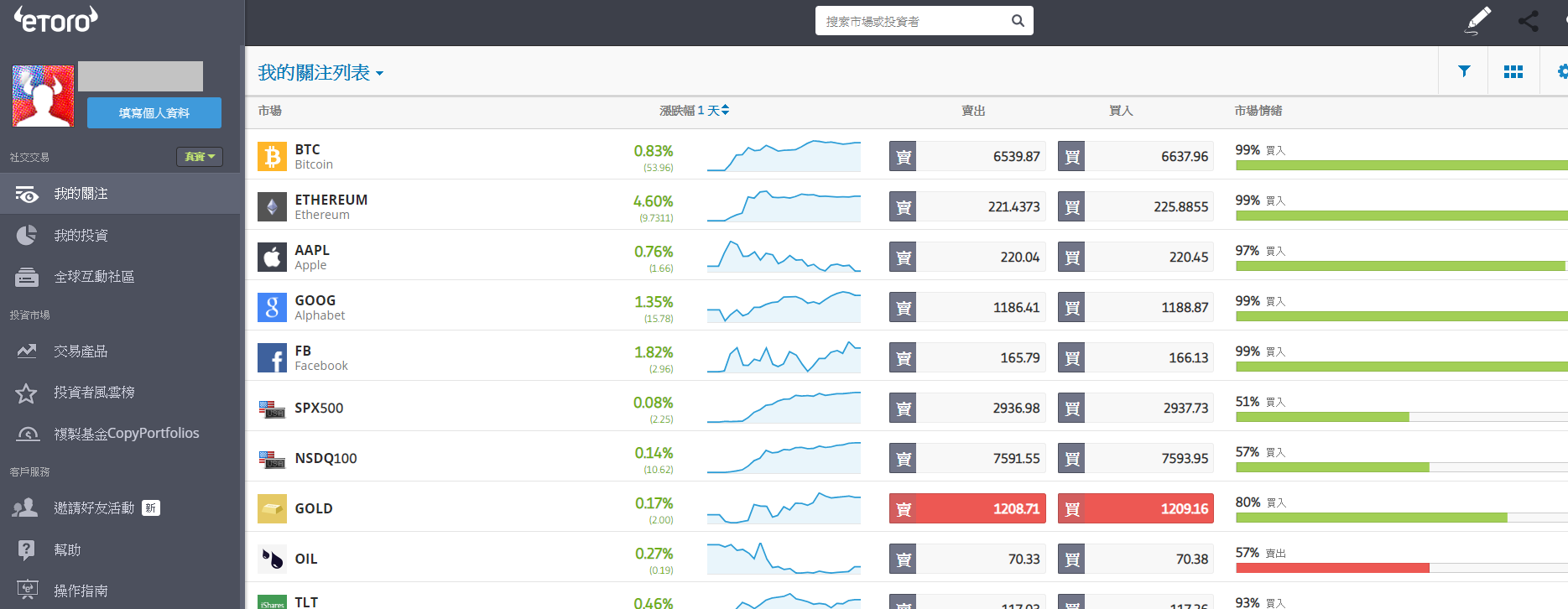Open the BTC sparkline chart
1568x609 pixels.
pos(784,156)
